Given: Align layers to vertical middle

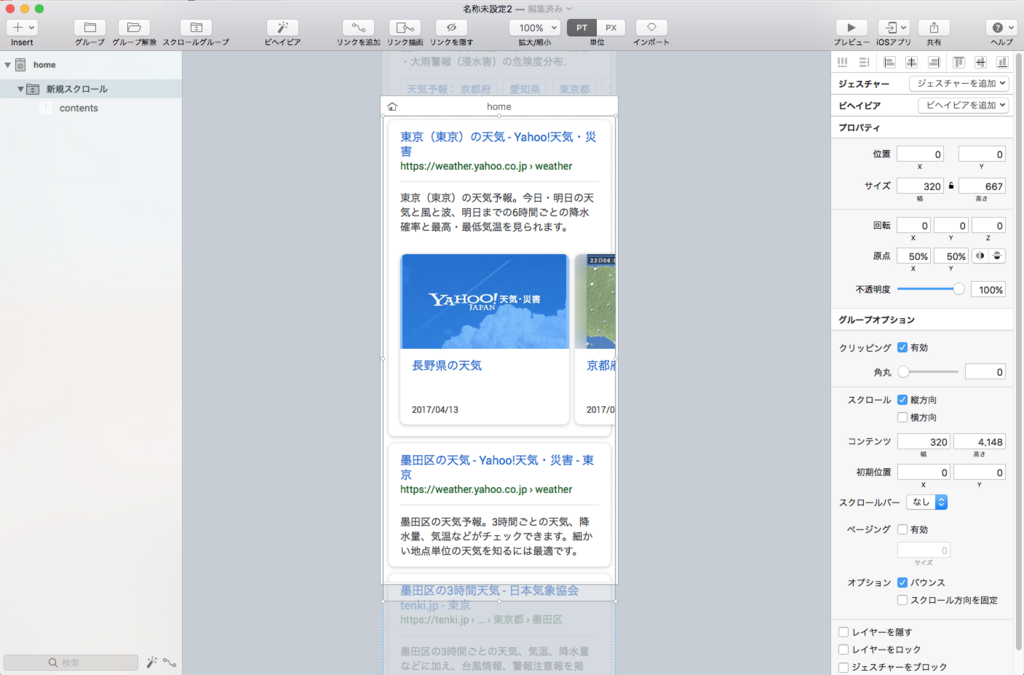Looking at the screenshot, I should click(x=980, y=62).
